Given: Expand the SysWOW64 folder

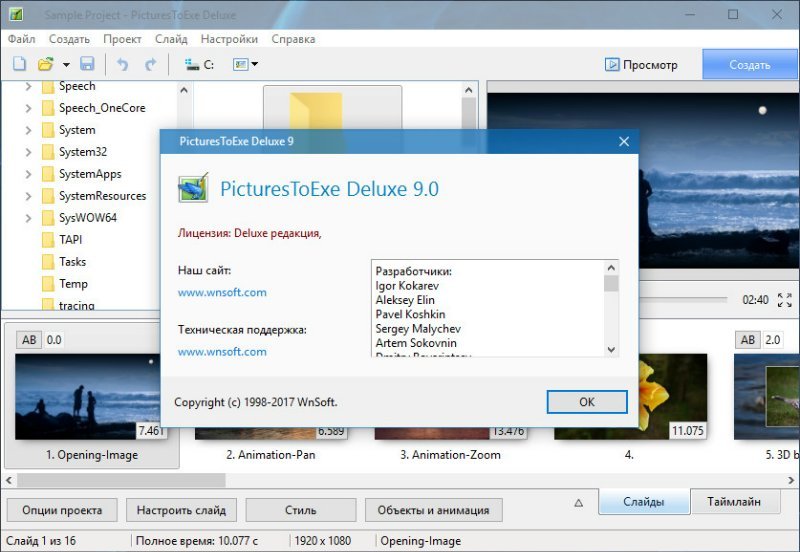Looking at the screenshot, I should tap(29, 218).
